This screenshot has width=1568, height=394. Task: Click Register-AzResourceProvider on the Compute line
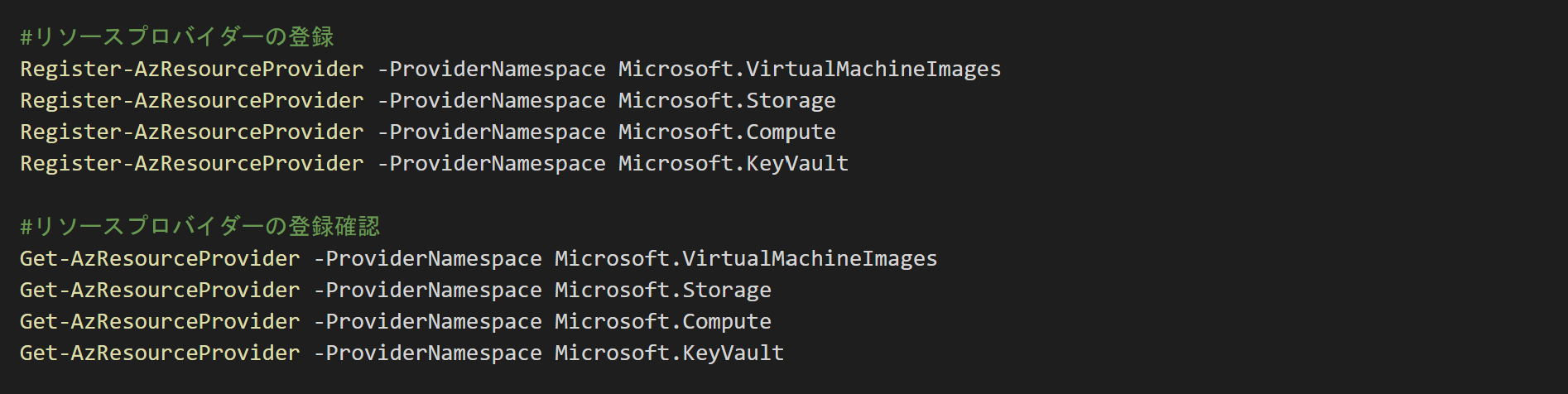(x=192, y=132)
